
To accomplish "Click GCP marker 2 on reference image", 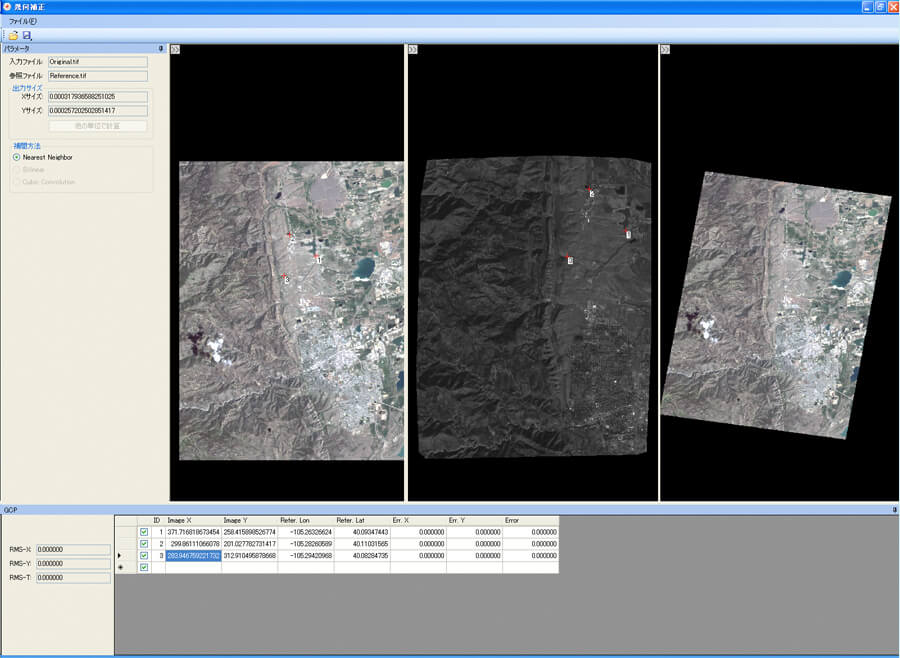I will point(591,192).
